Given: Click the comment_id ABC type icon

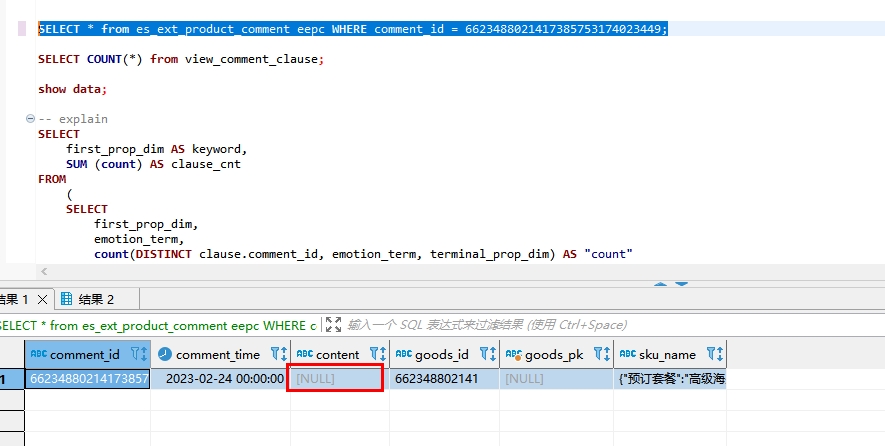Looking at the screenshot, I should click(38, 354).
